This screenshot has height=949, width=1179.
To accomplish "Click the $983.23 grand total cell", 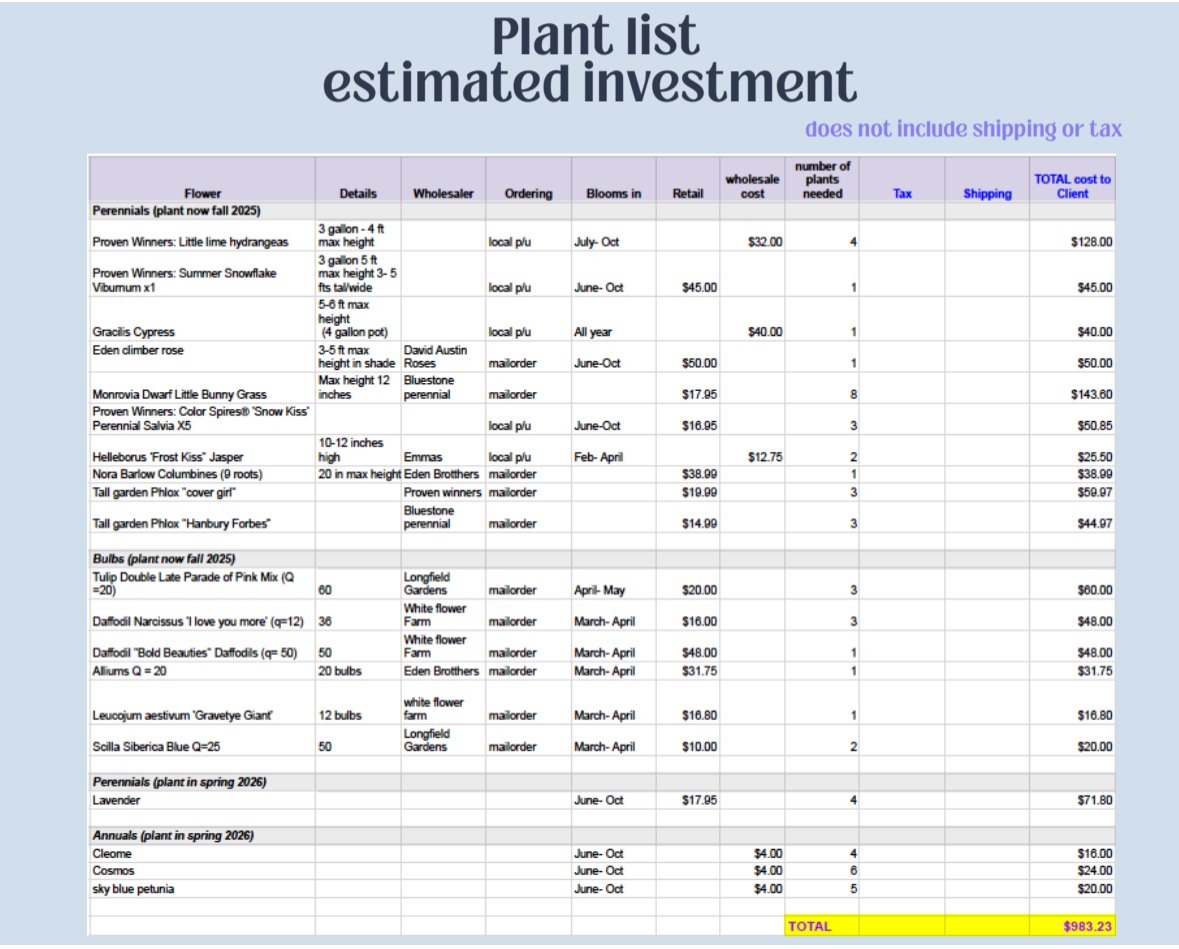I will [x=1072, y=926].
